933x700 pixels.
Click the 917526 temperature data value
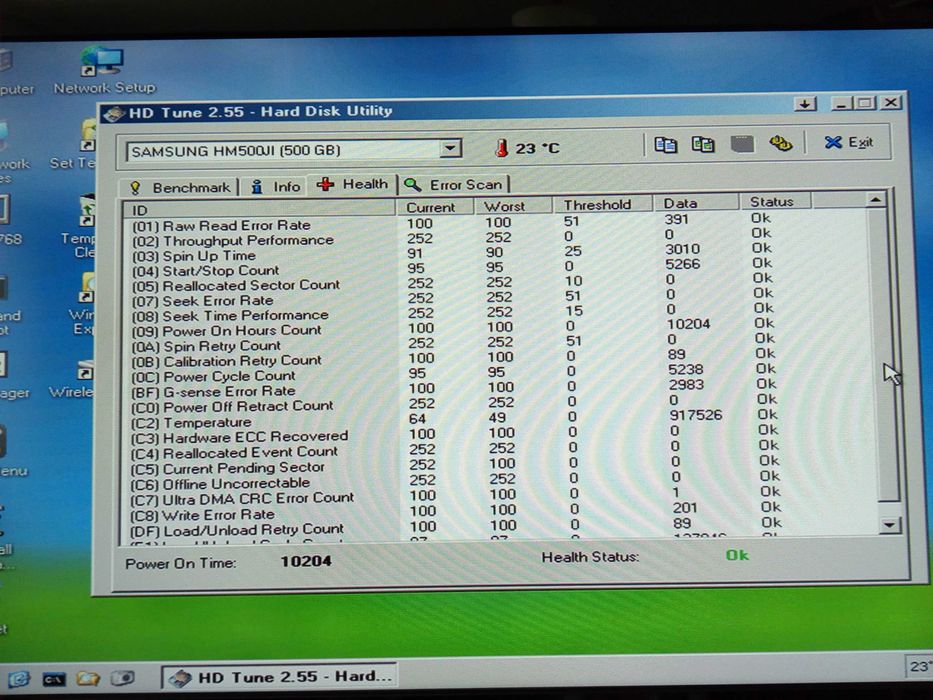coord(696,415)
